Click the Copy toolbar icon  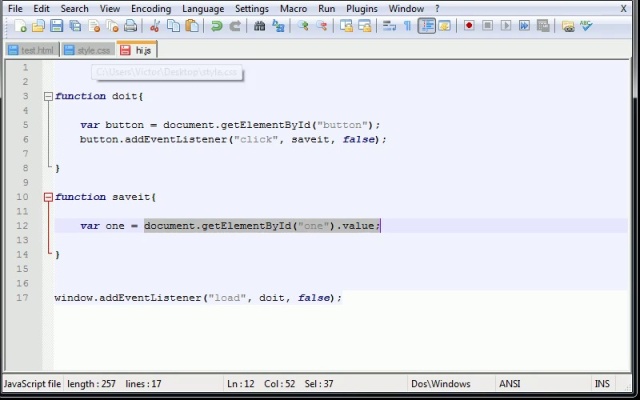(173, 26)
